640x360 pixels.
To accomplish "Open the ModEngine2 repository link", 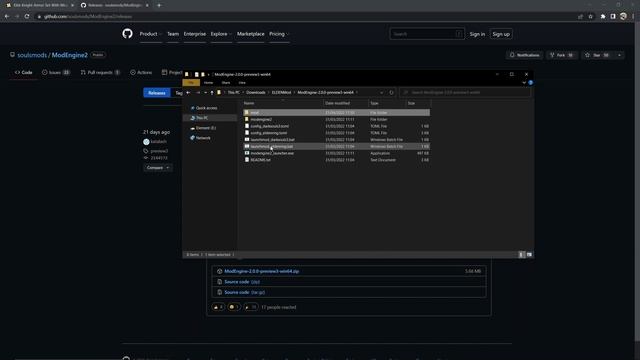I will (69, 55).
